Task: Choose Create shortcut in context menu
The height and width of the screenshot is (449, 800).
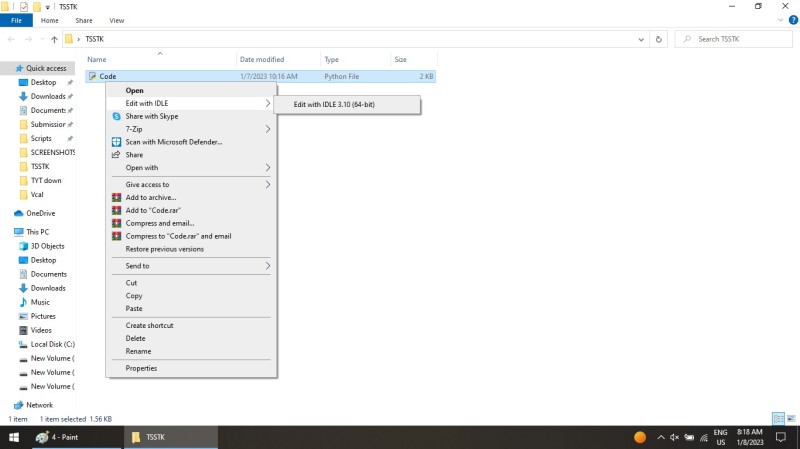Action: (191, 325)
